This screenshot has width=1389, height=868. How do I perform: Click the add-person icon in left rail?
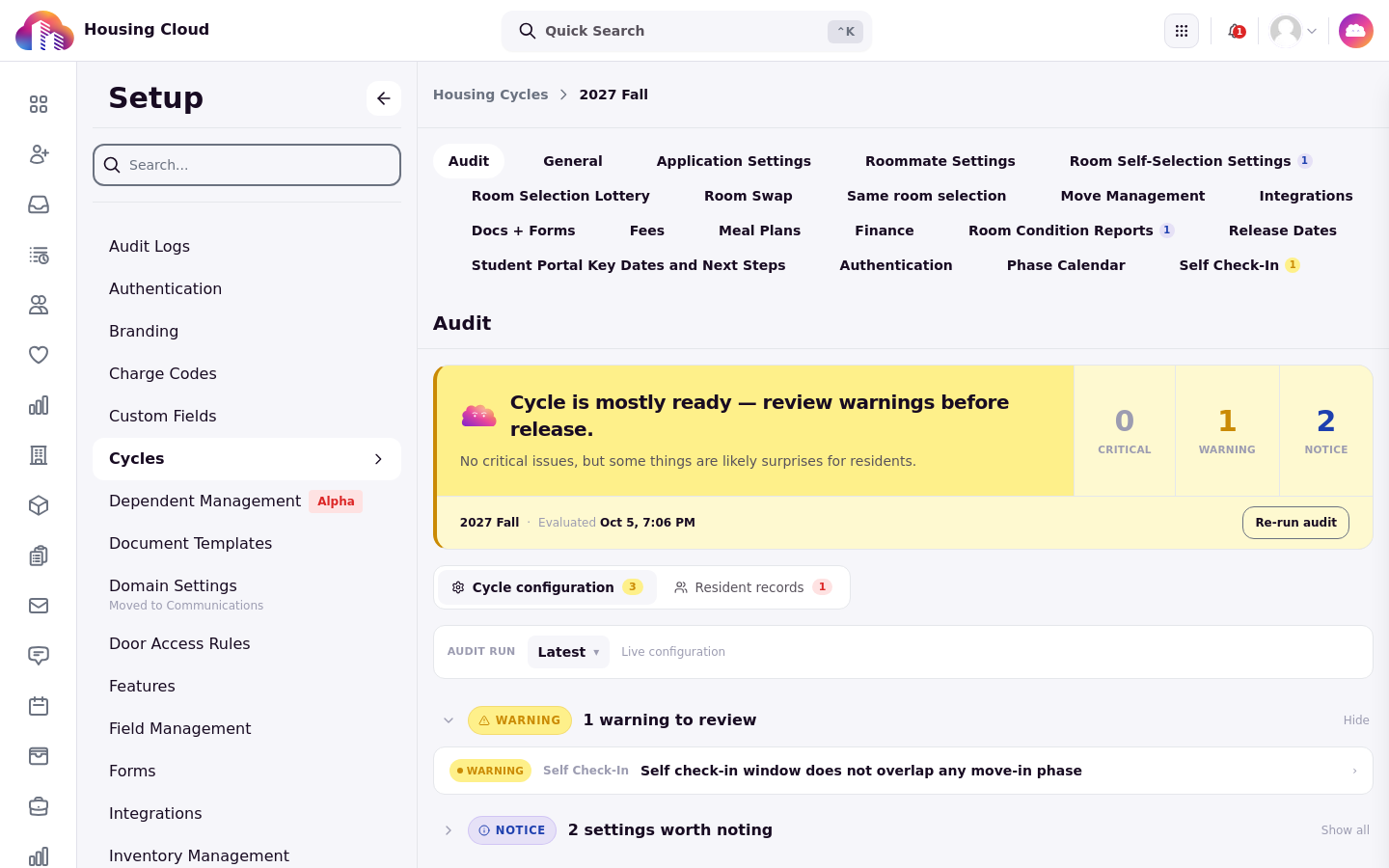pos(39,154)
